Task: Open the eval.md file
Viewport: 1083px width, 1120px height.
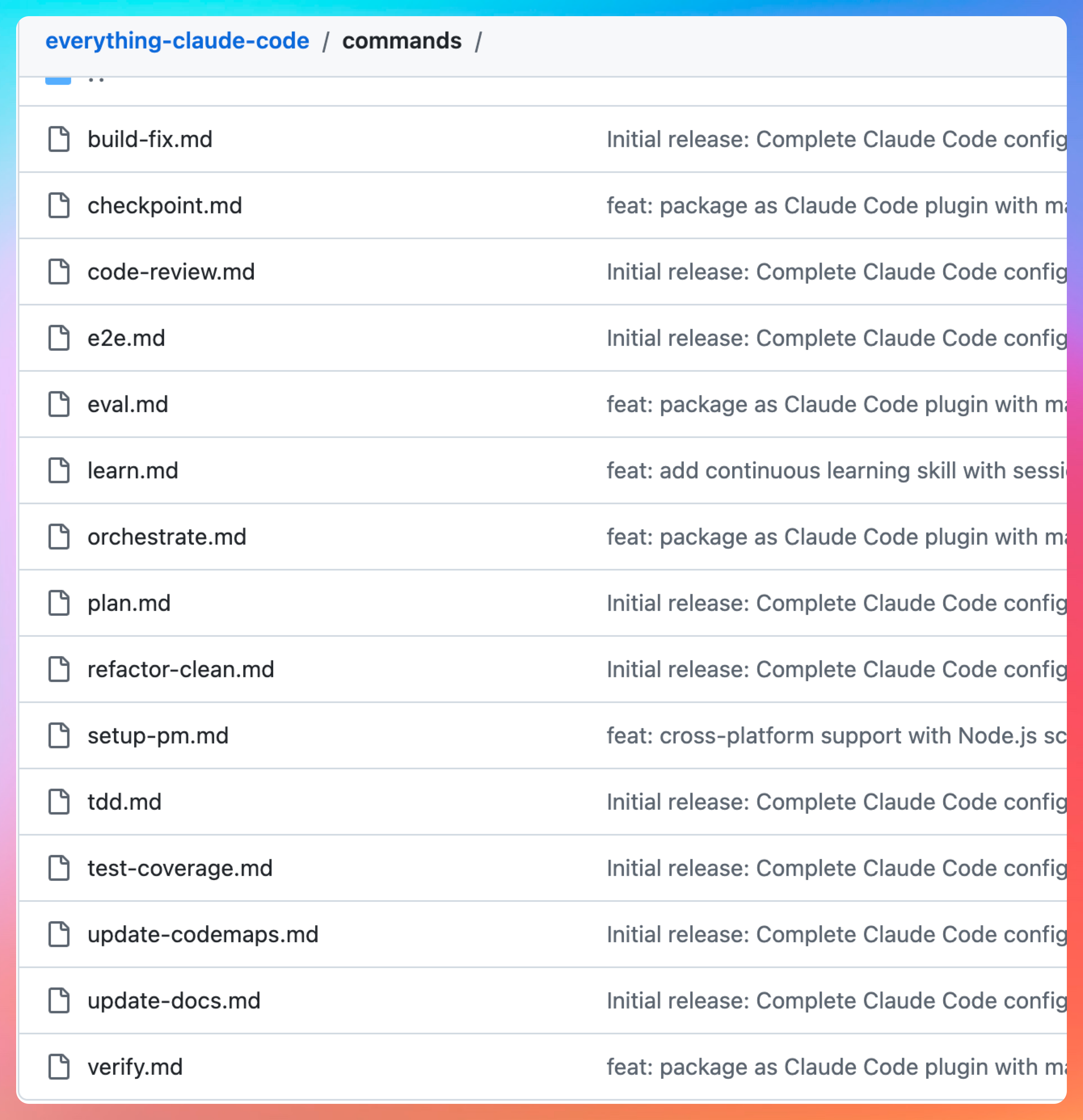Action: click(x=127, y=404)
